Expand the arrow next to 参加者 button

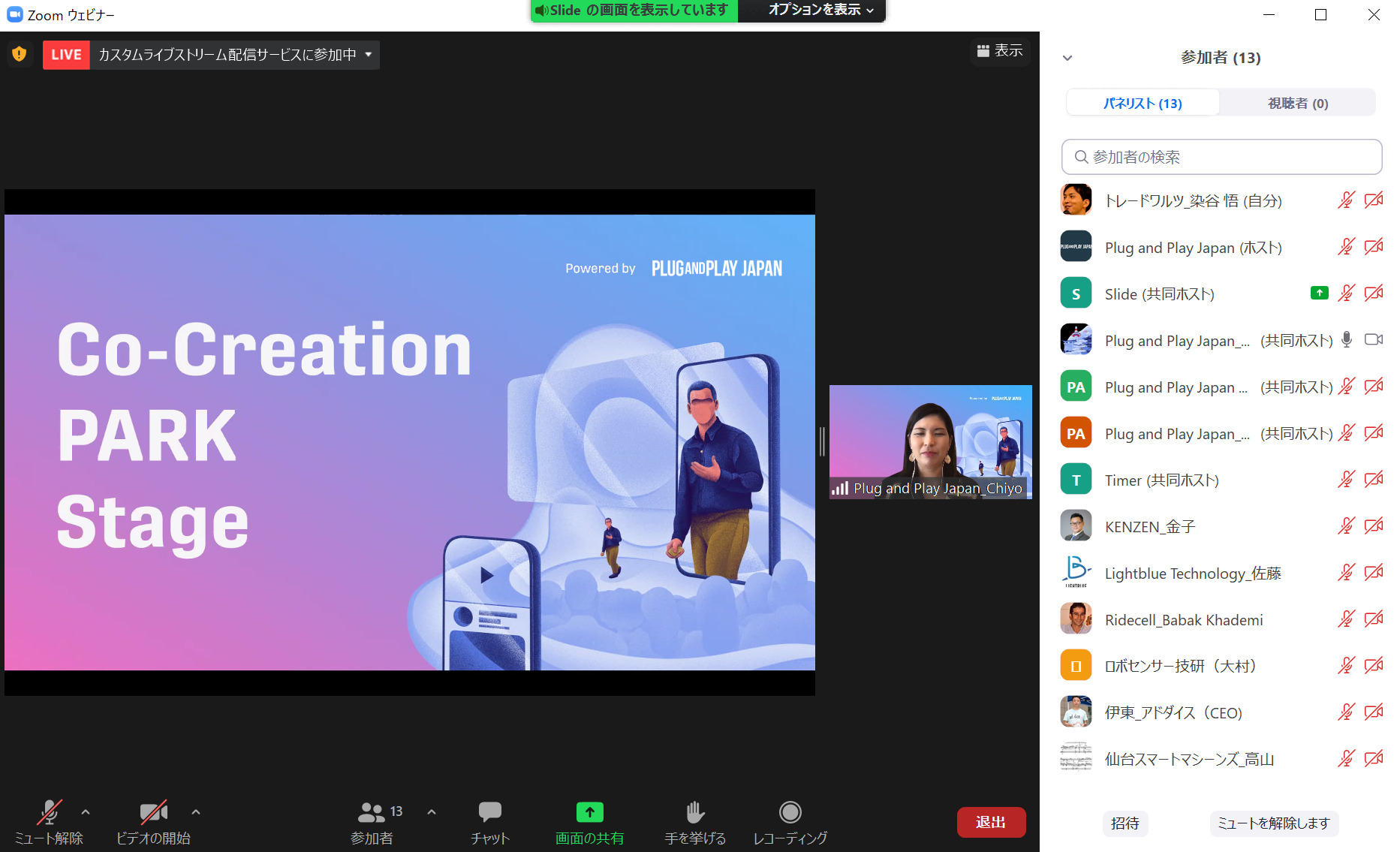(x=432, y=812)
